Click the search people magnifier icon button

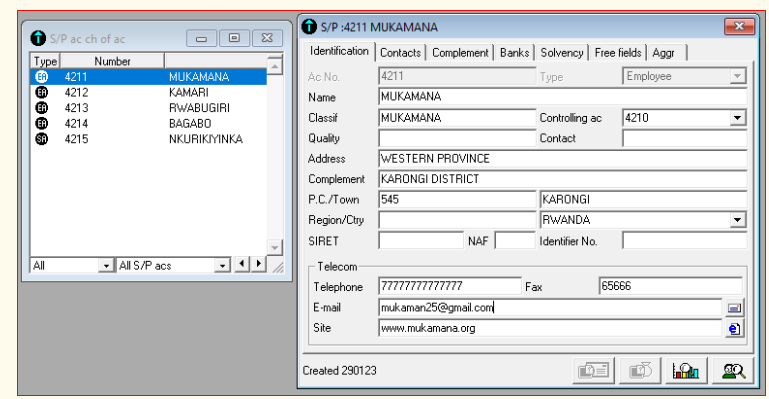733,371
